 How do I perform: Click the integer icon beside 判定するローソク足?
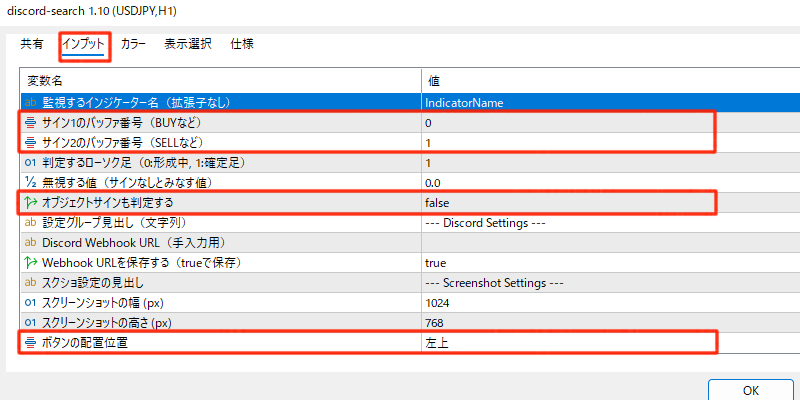point(30,162)
